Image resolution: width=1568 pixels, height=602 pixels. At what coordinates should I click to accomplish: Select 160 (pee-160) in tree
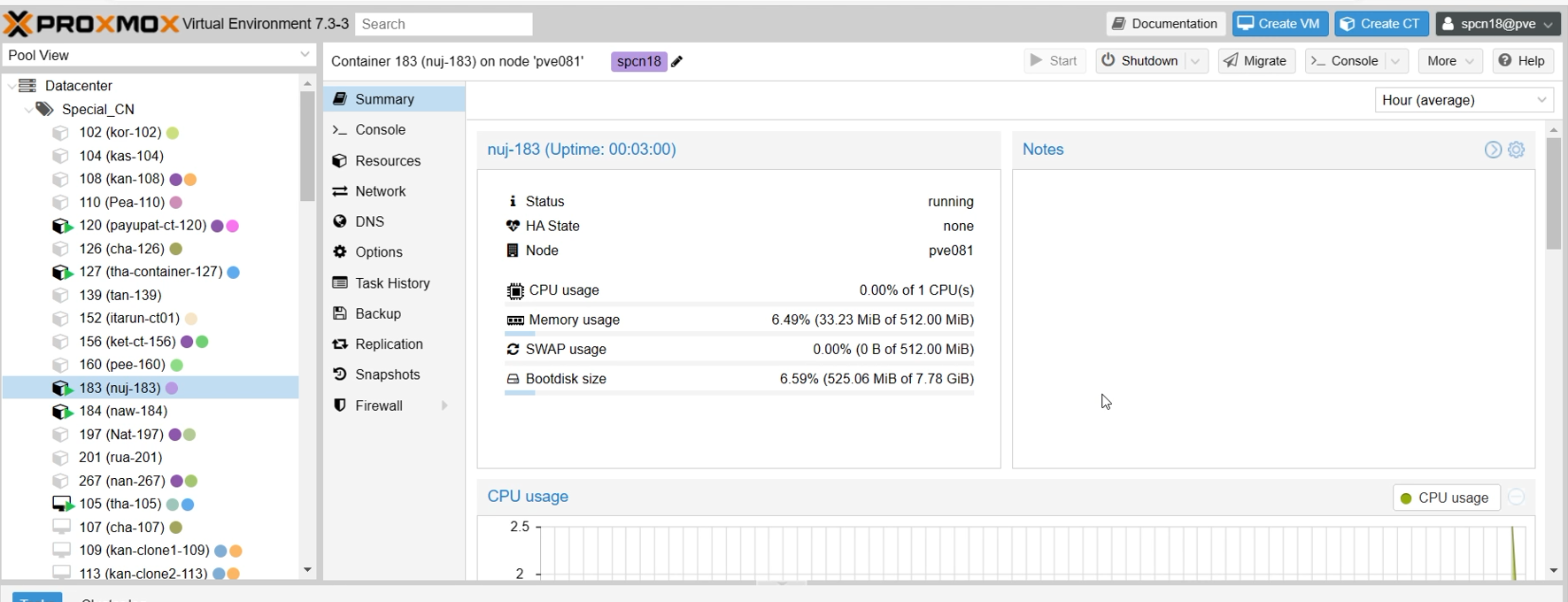pyautogui.click(x=151, y=365)
